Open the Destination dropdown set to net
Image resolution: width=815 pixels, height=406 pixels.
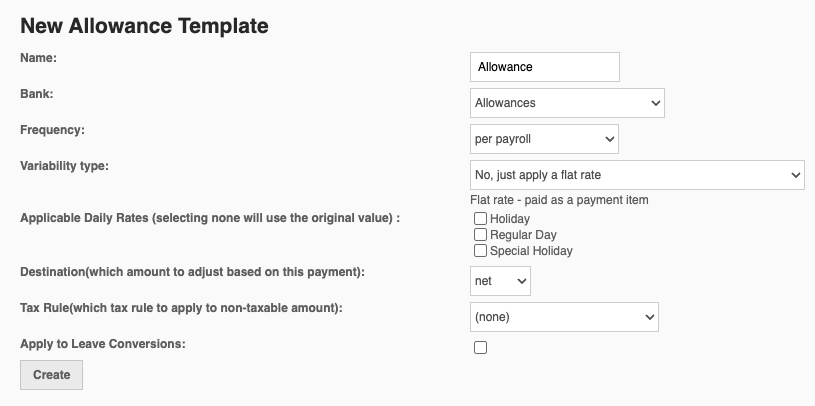500,282
